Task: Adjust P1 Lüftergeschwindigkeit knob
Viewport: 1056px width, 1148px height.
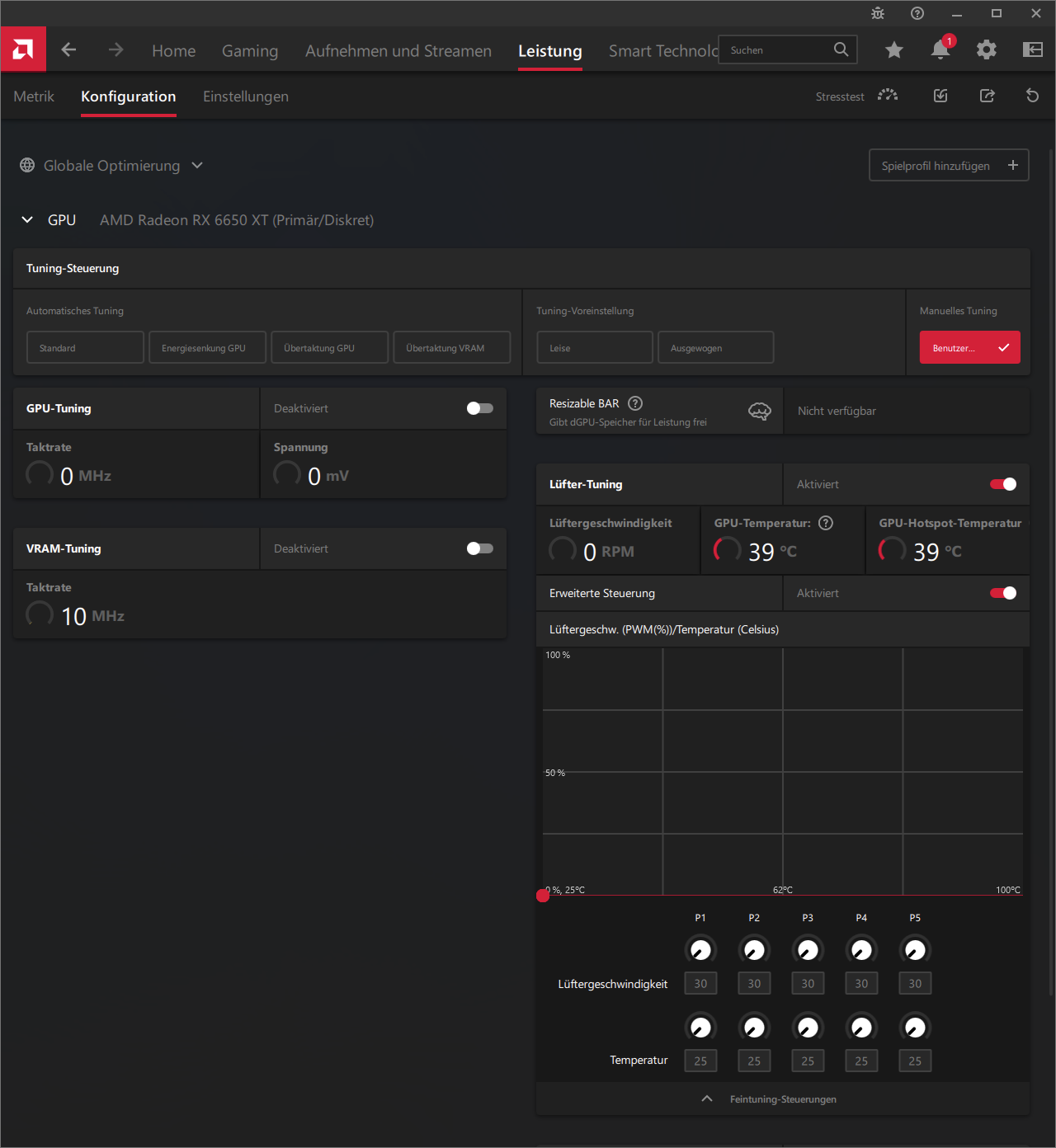Action: pyautogui.click(x=700, y=950)
